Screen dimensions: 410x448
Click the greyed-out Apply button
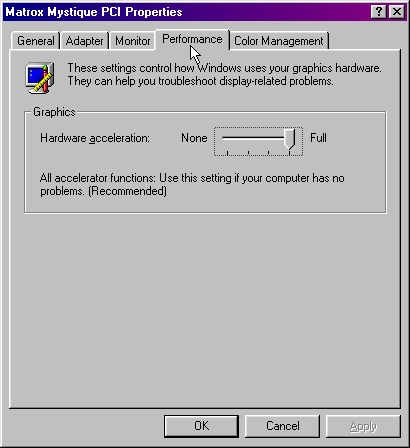click(x=363, y=426)
